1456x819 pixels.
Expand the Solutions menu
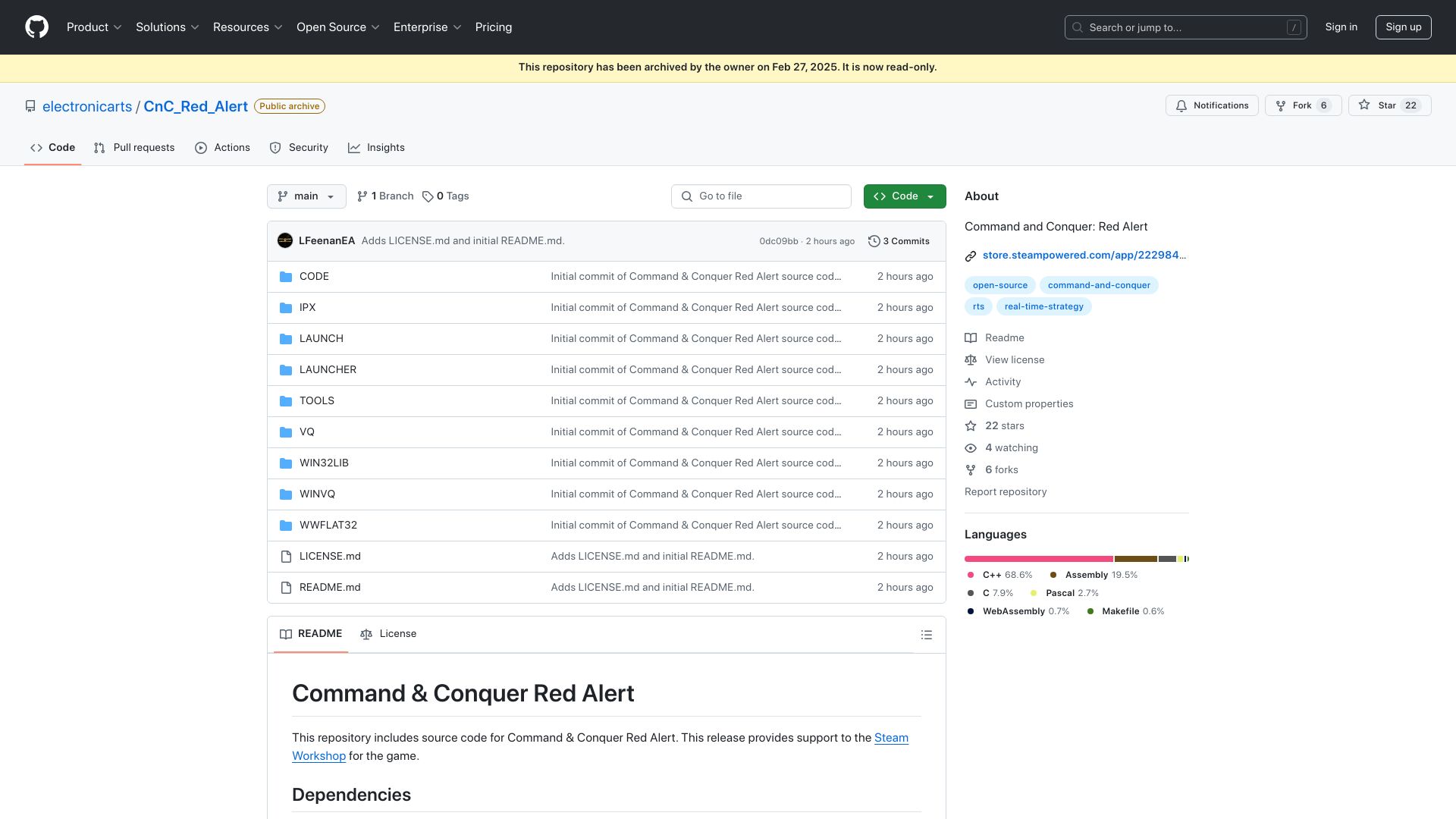(x=168, y=27)
